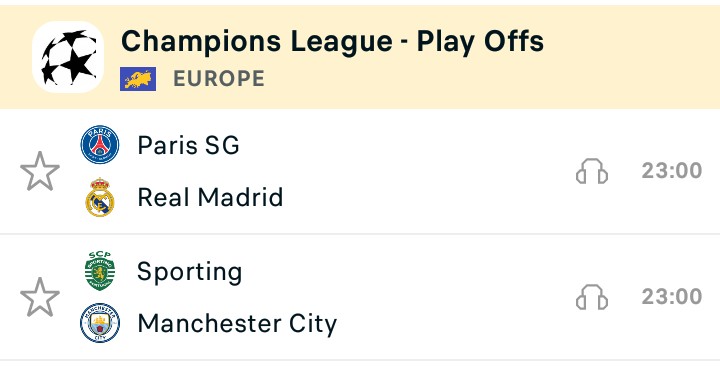This screenshot has width=720, height=369.
Task: Open audio commentary for Sporting match
Action: [x=592, y=297]
